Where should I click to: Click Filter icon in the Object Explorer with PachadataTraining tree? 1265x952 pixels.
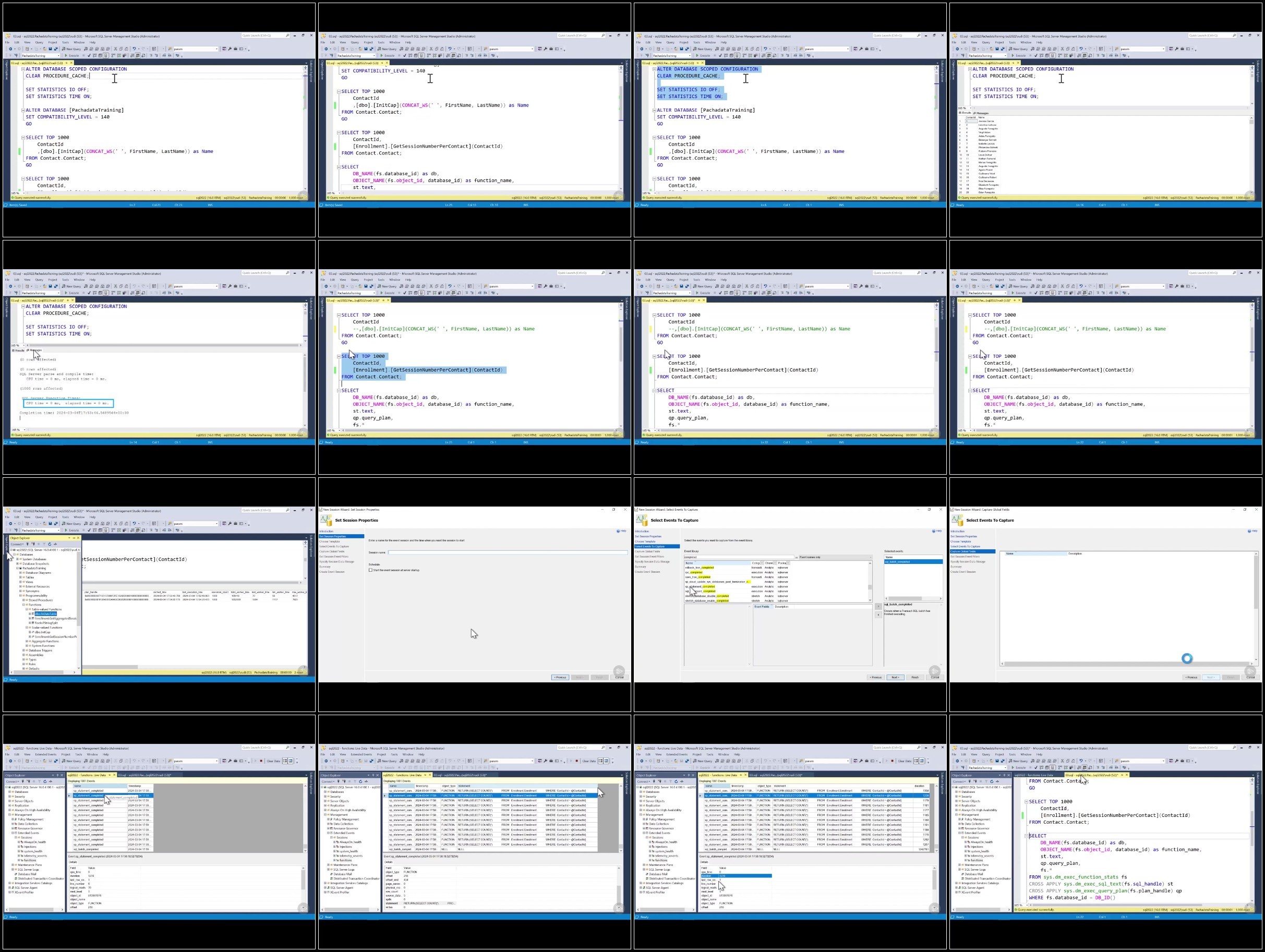[44, 544]
